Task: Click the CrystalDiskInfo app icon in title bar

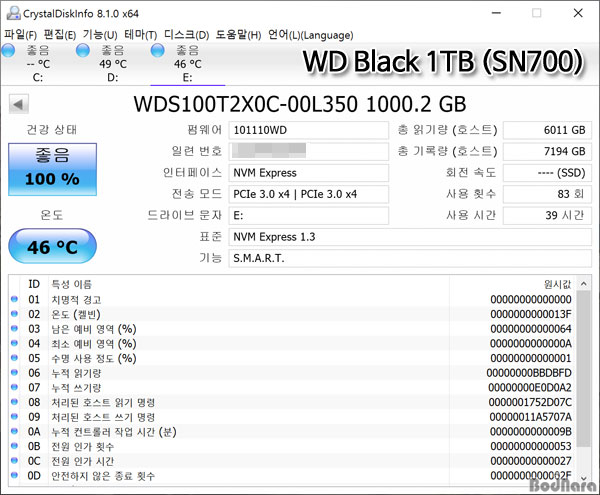Action: coord(13,13)
